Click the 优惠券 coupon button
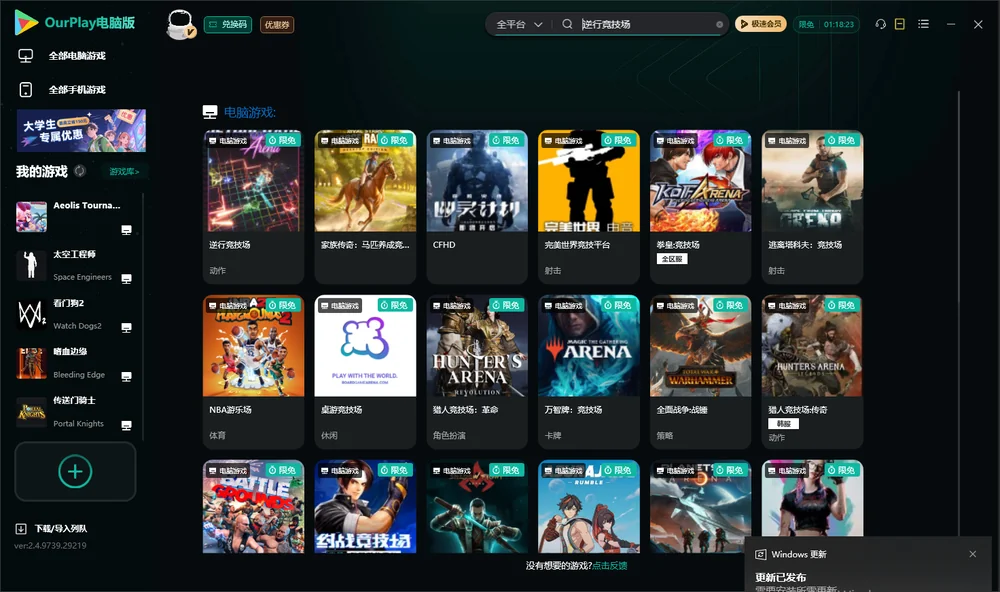This screenshot has height=592, width=1000. point(277,24)
